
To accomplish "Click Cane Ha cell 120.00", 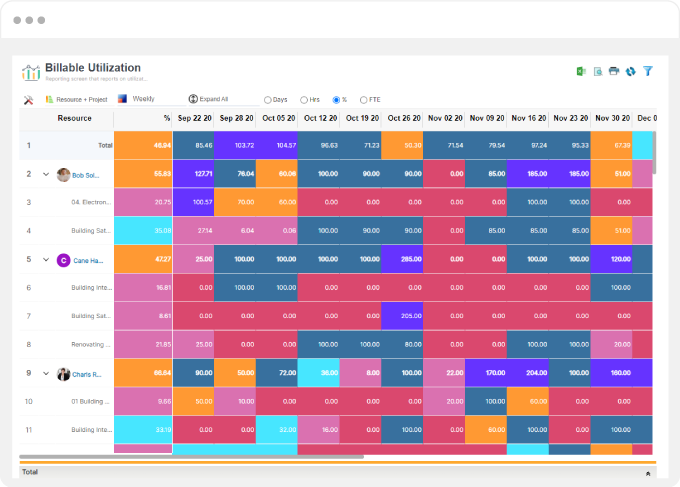I will tap(611, 259).
